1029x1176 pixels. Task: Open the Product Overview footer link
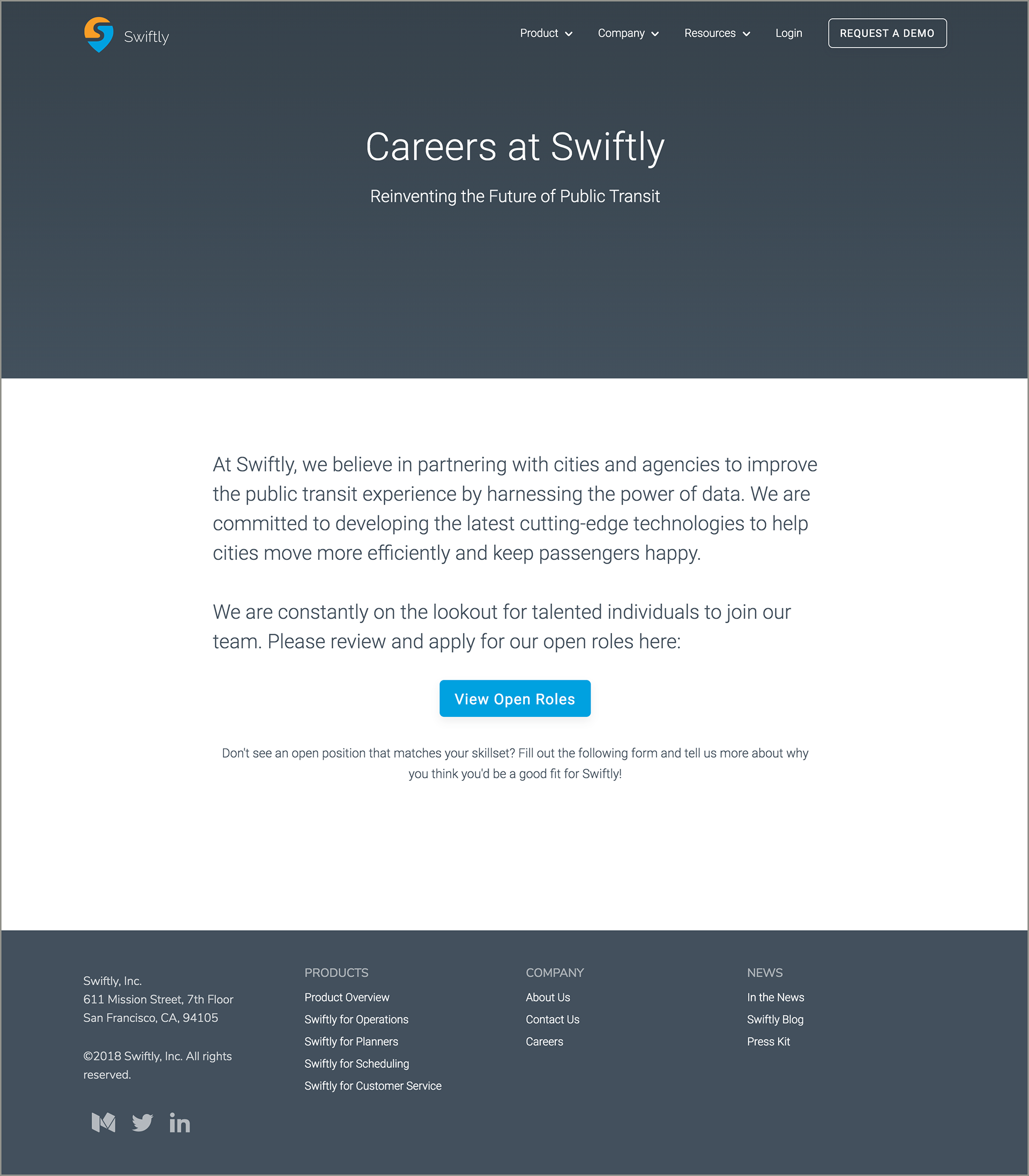[x=347, y=998]
